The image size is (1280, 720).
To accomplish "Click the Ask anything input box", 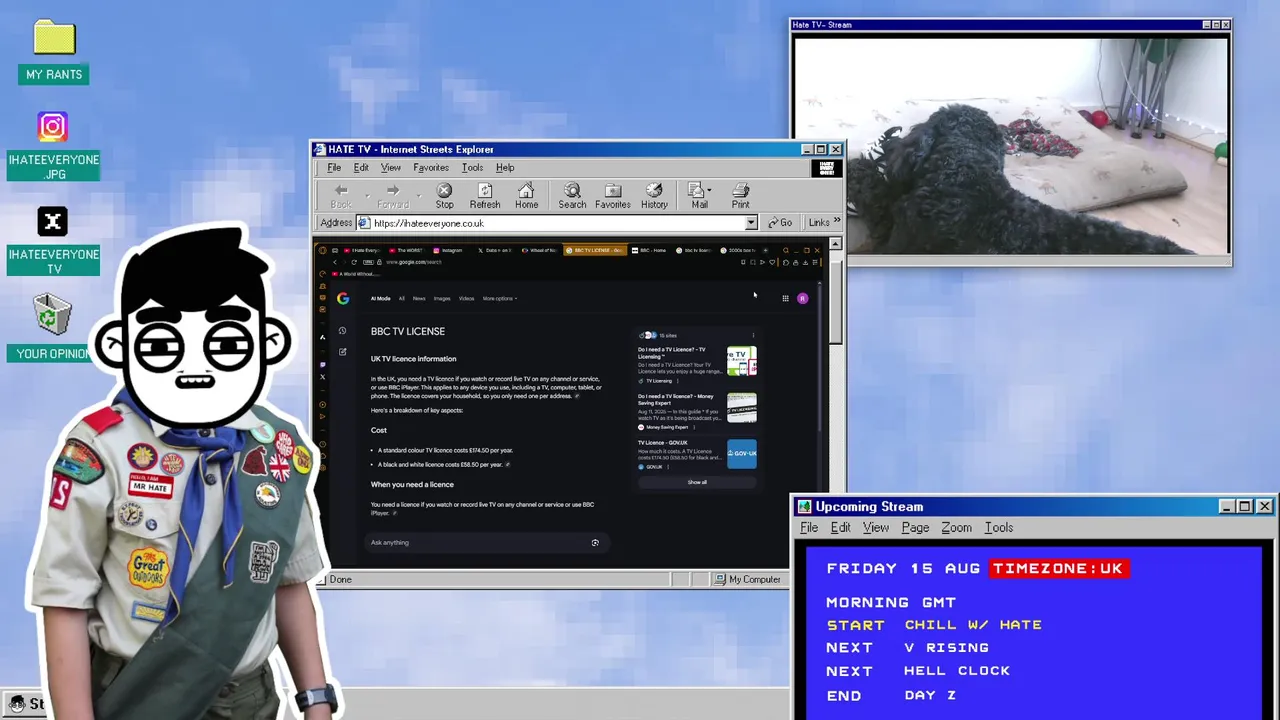I will [485, 542].
